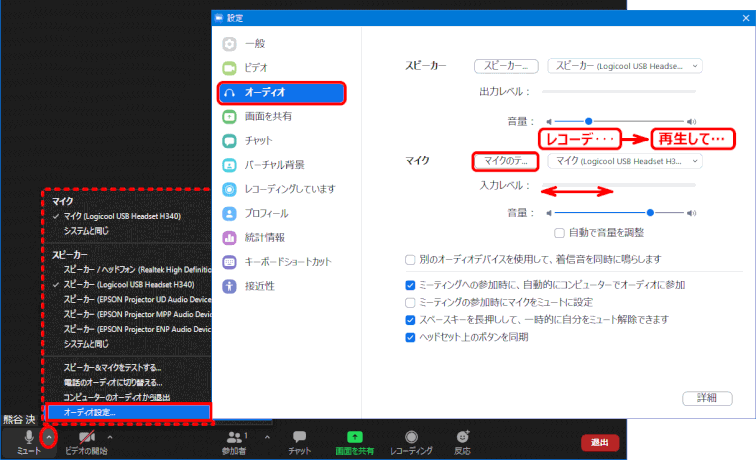Viewport: 756px width, 460px height.
Task: Choose オーディオ設定... from the audio menu
Action: (129, 413)
